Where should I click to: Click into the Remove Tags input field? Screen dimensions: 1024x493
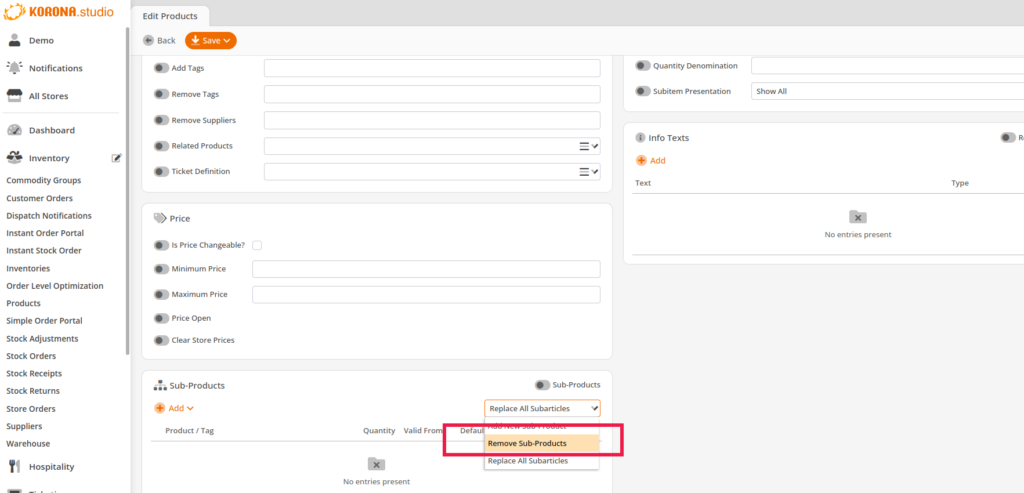click(x=432, y=94)
